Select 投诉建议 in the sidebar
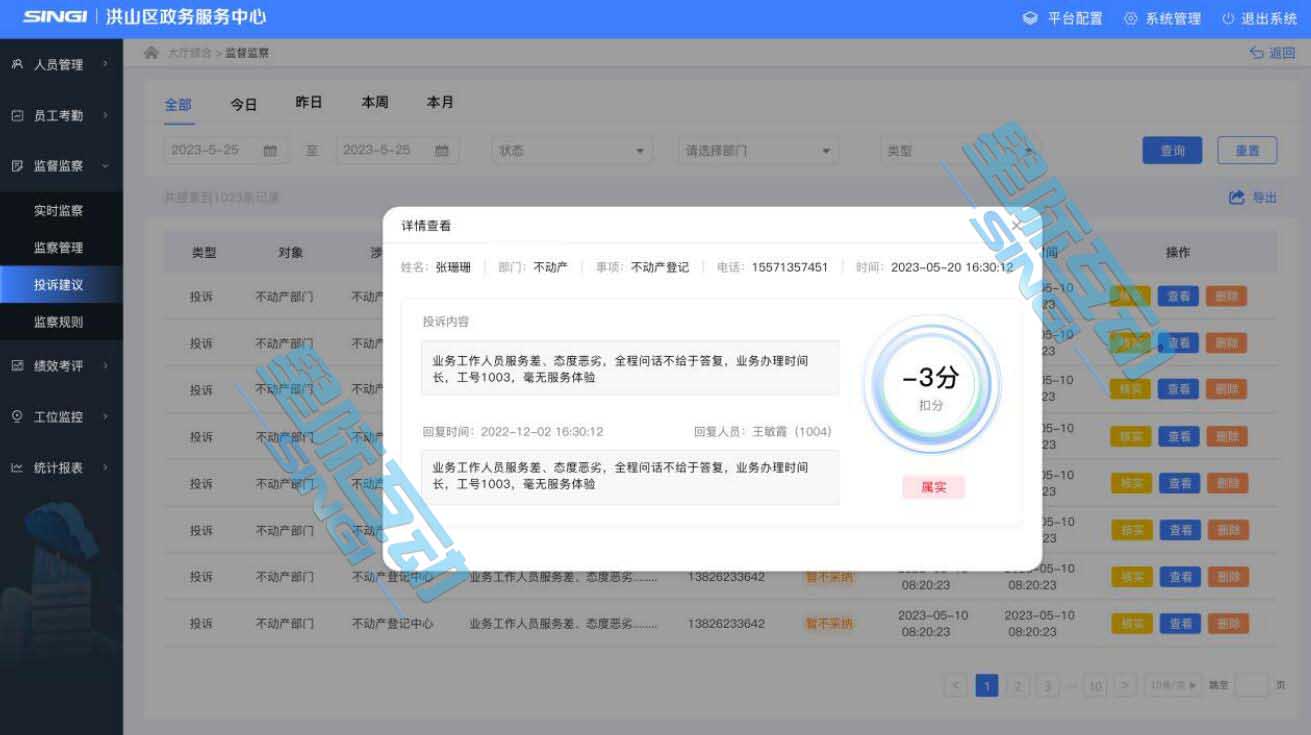The height and width of the screenshot is (735, 1311). (x=61, y=285)
